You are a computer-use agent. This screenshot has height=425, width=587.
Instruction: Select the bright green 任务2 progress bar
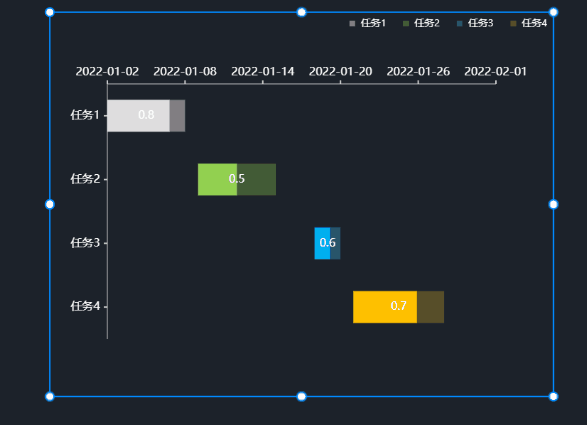coord(218,179)
